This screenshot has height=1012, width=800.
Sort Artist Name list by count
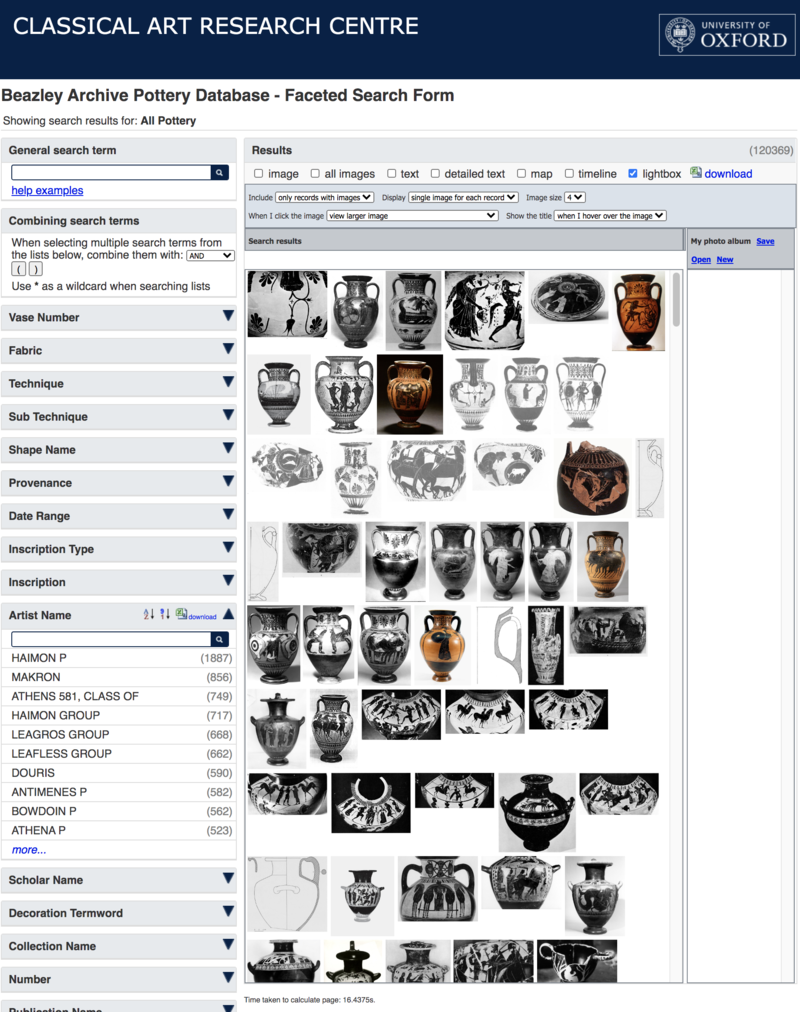(165, 614)
